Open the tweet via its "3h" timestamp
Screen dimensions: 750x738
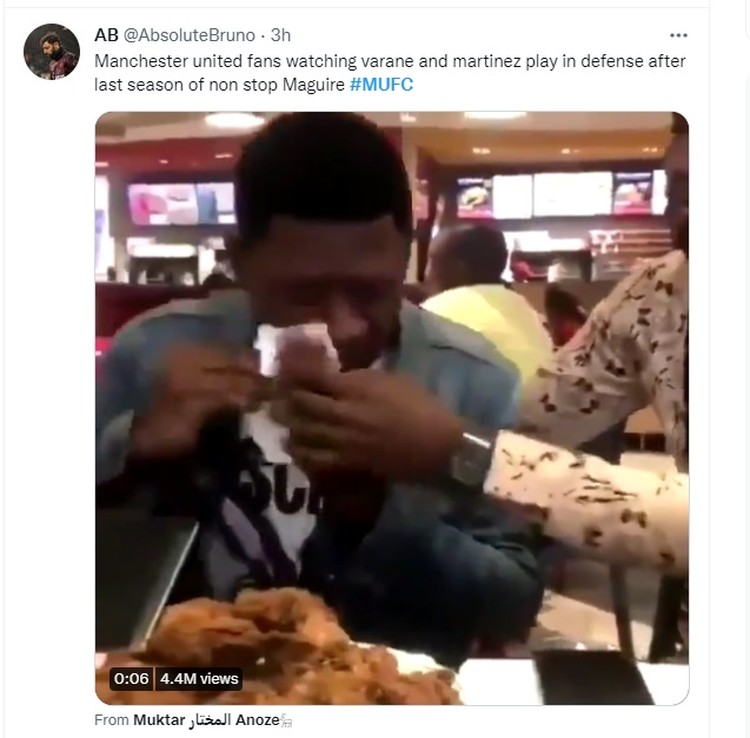point(281,35)
